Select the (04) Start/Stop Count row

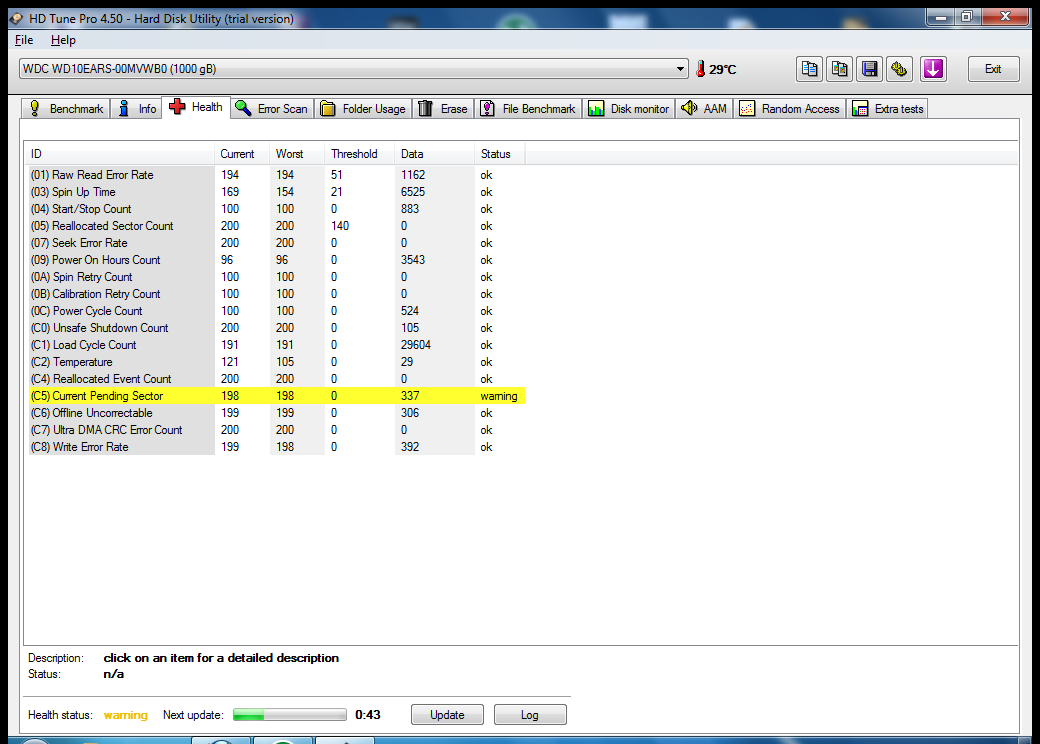pyautogui.click(x=276, y=209)
